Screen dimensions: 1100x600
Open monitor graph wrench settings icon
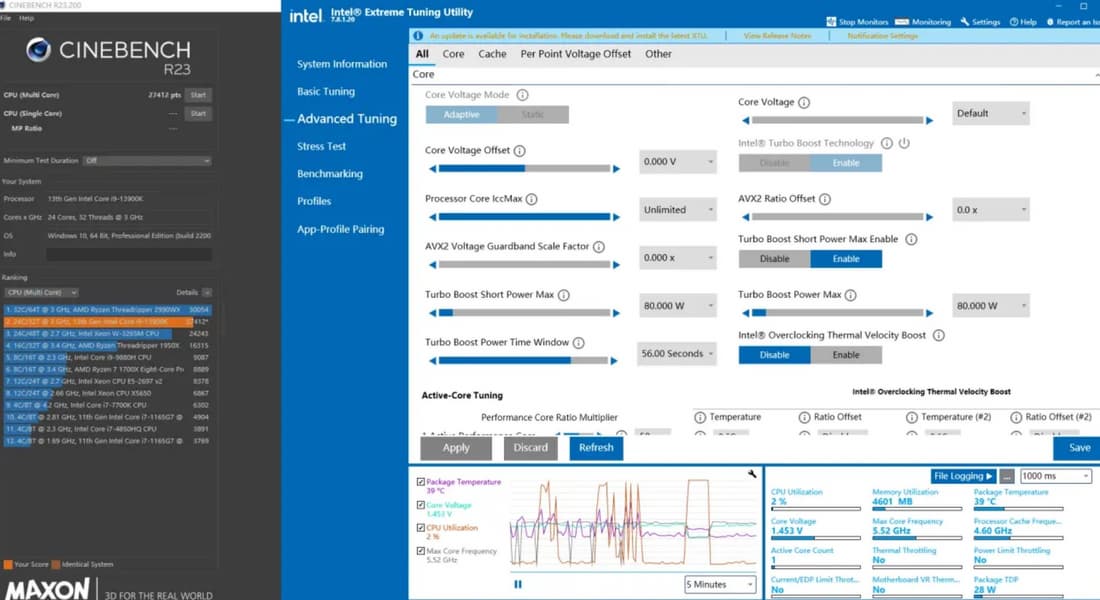point(752,474)
